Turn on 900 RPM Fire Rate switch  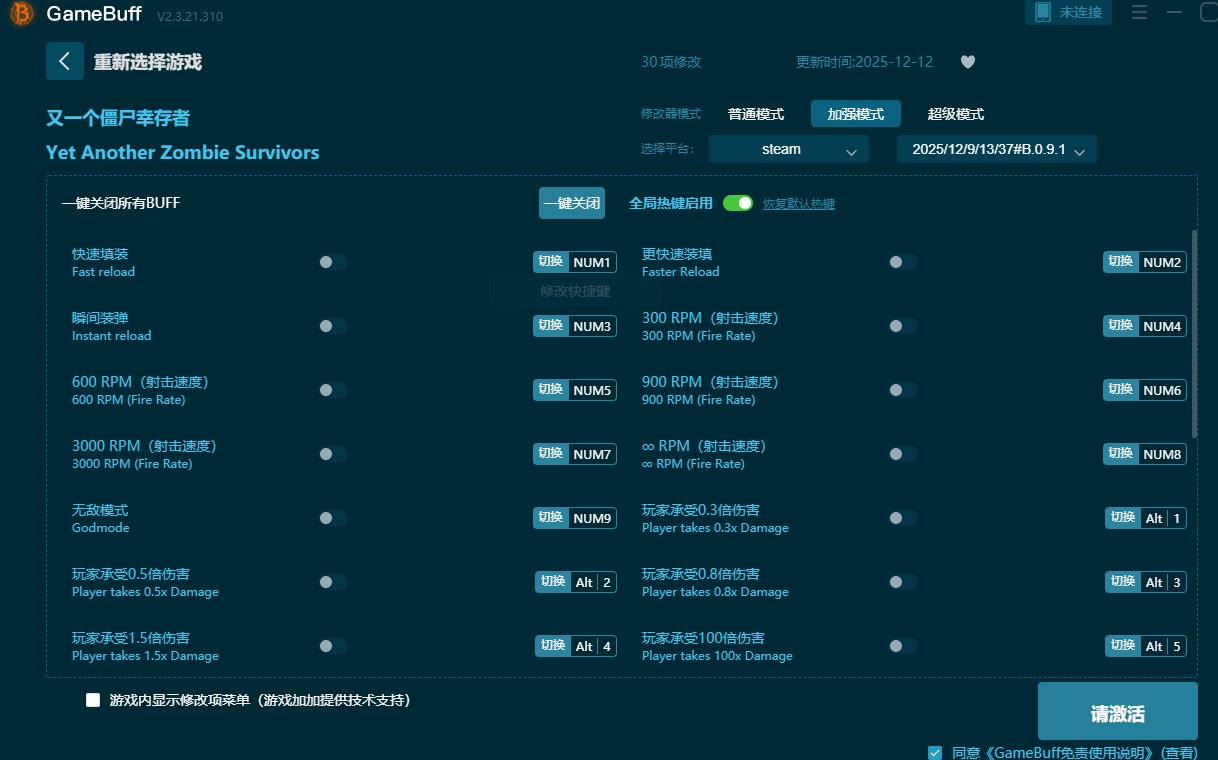[903, 390]
